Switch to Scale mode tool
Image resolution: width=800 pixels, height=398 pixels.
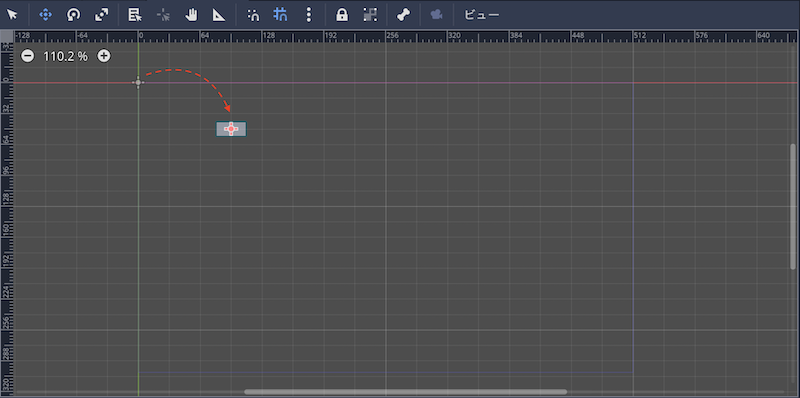coord(101,15)
